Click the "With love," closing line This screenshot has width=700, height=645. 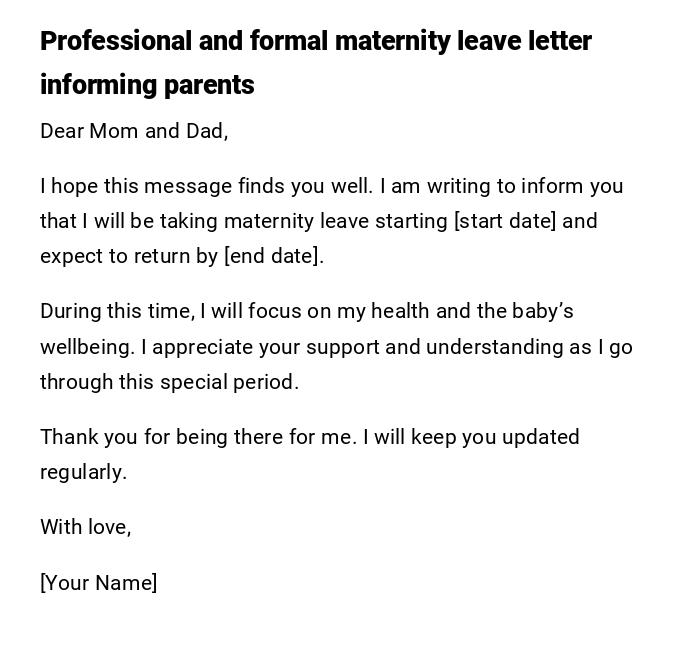coord(85,527)
